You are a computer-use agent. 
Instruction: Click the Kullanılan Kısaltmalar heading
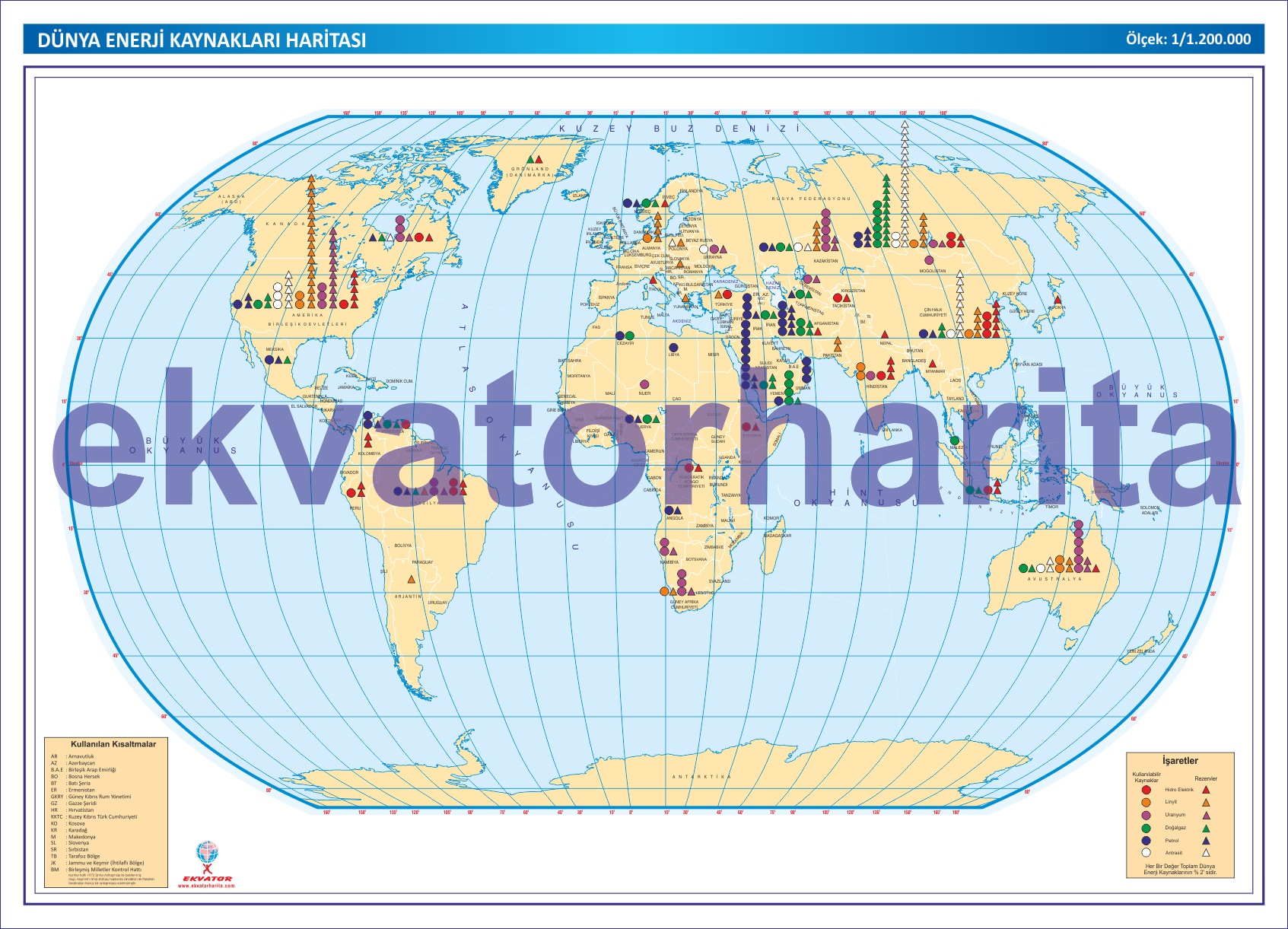[x=113, y=744]
